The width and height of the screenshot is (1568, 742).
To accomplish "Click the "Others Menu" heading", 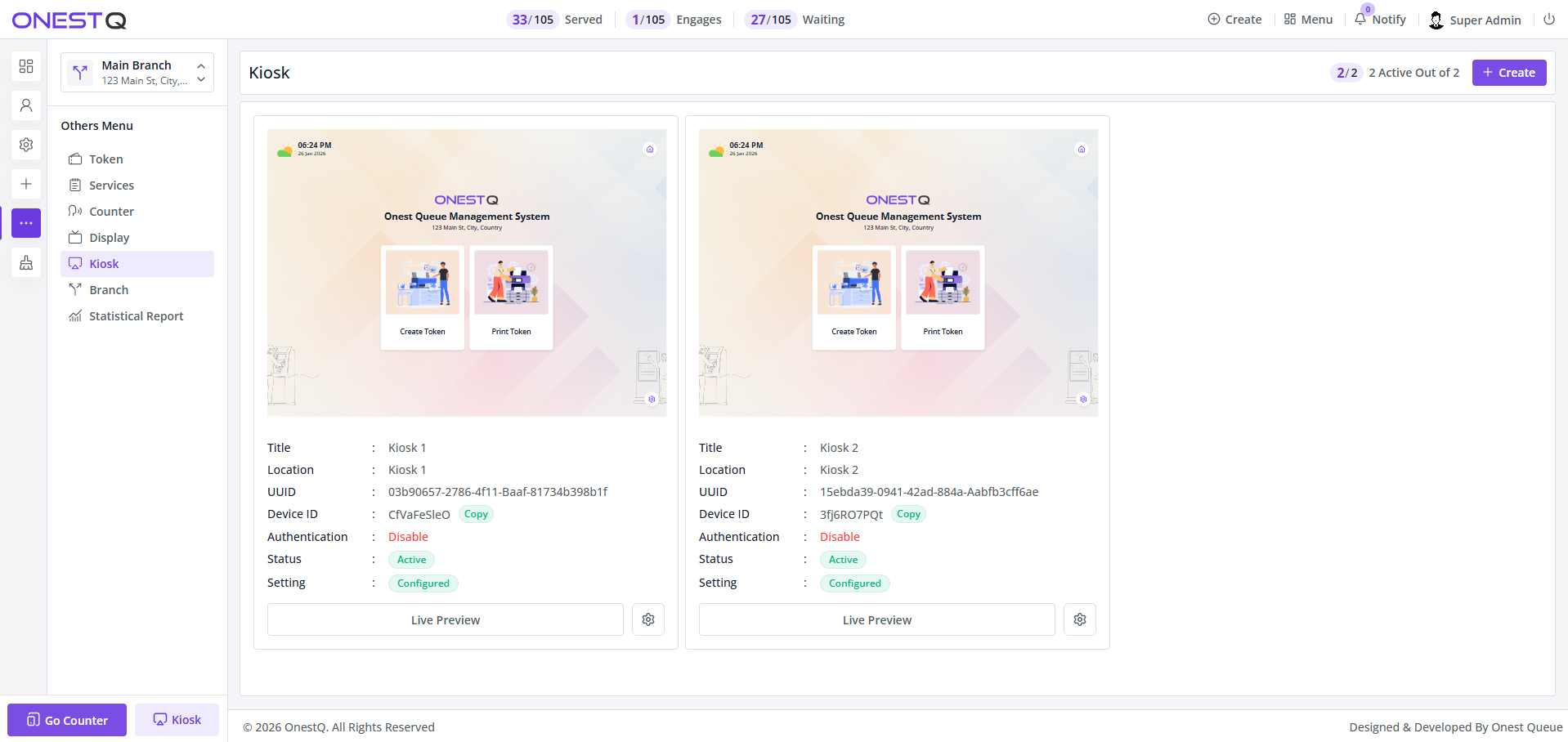I will (96, 126).
